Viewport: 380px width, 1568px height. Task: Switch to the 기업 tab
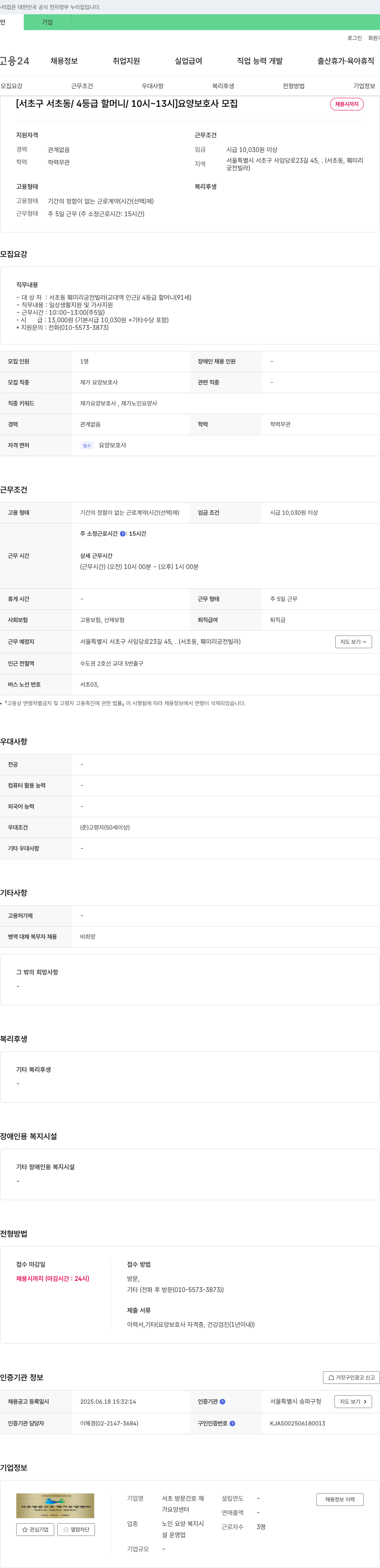[x=47, y=23]
